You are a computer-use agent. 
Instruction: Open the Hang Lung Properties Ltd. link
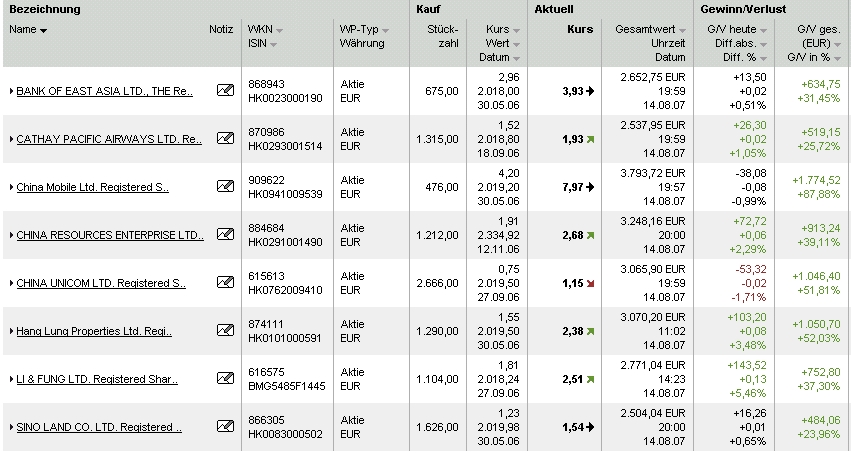coord(94,332)
